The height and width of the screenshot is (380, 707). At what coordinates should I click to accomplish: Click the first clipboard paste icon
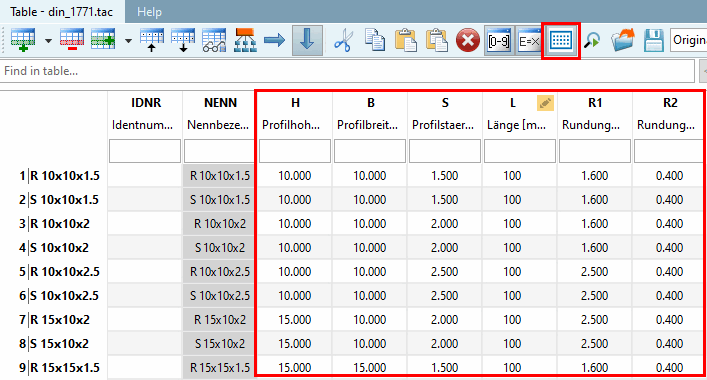pyautogui.click(x=406, y=41)
